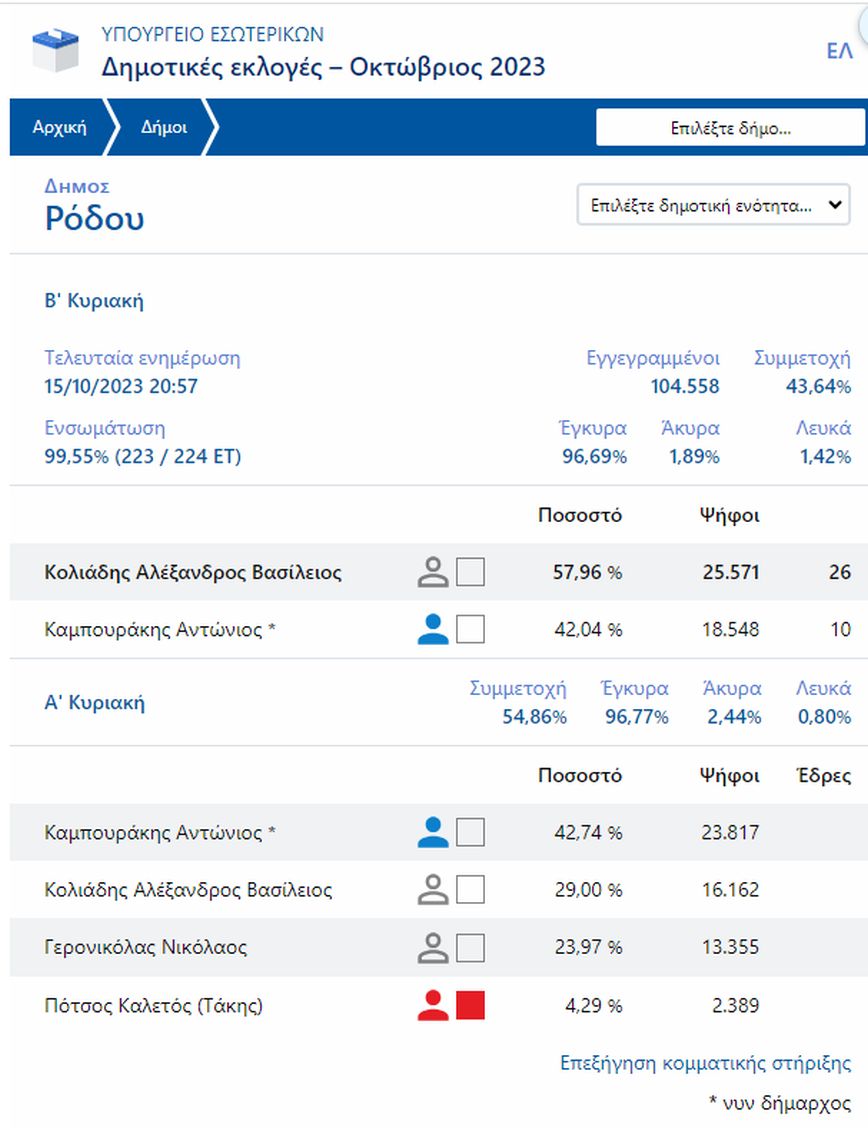The height and width of the screenshot is (1128, 868).
Task: Click gray person icon for Κολιάδης in Α' Κυριακή
Action: (x=432, y=889)
